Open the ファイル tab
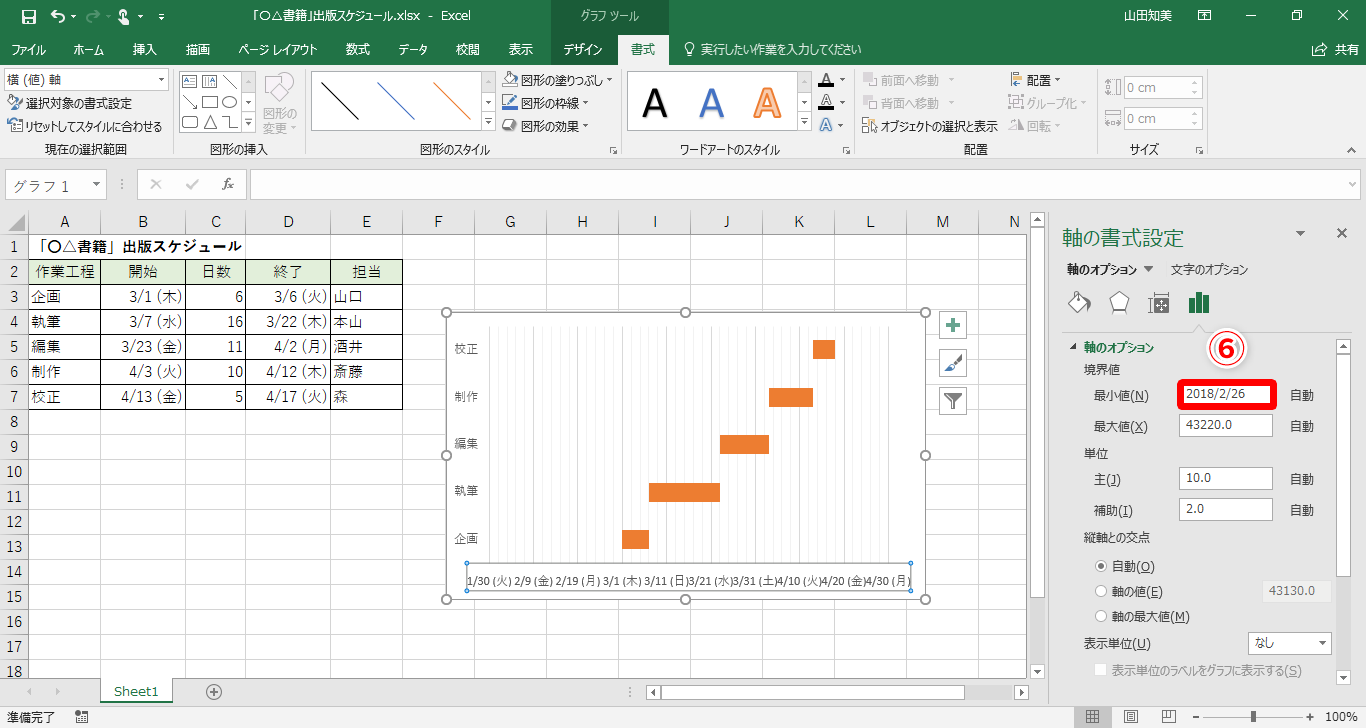This screenshot has width=1366, height=728. coord(28,49)
